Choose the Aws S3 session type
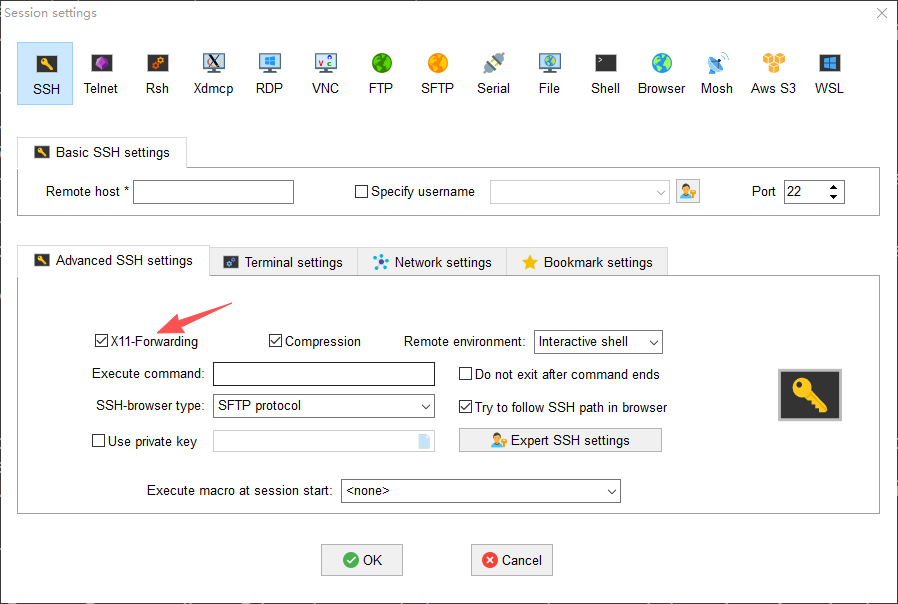The height and width of the screenshot is (604, 898). [x=773, y=73]
